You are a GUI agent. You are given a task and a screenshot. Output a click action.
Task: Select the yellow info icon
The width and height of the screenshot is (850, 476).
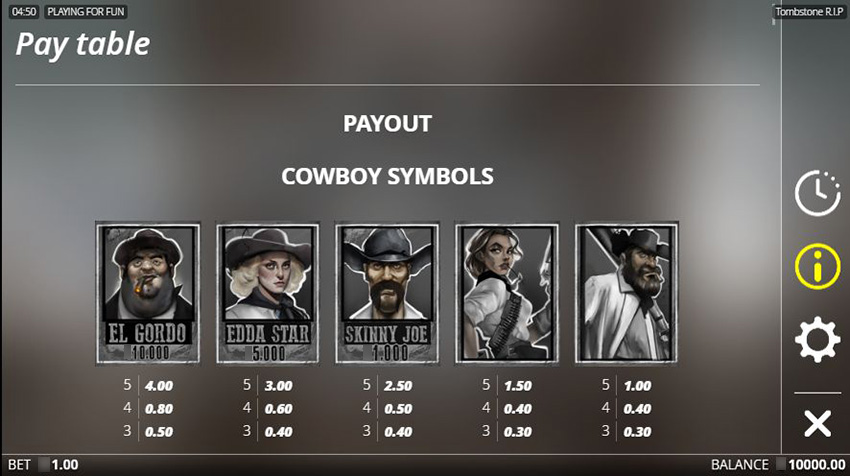click(817, 266)
